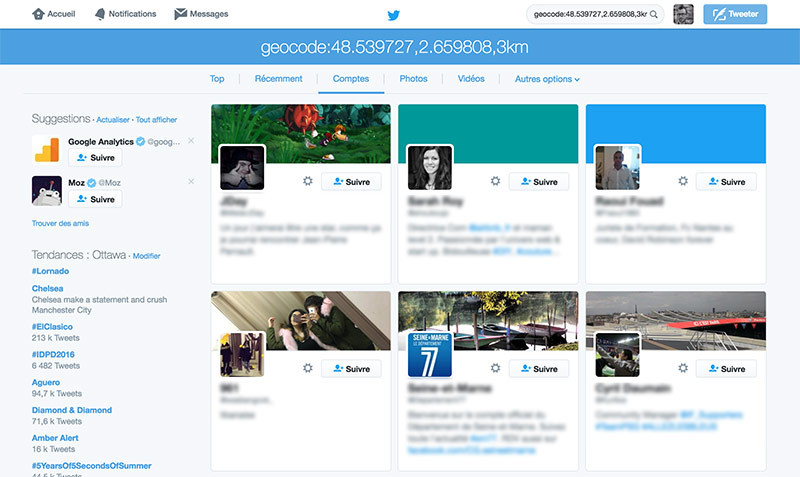This screenshot has width=800, height=477.
Task: Open the #Lornado trend
Action: 50,271
